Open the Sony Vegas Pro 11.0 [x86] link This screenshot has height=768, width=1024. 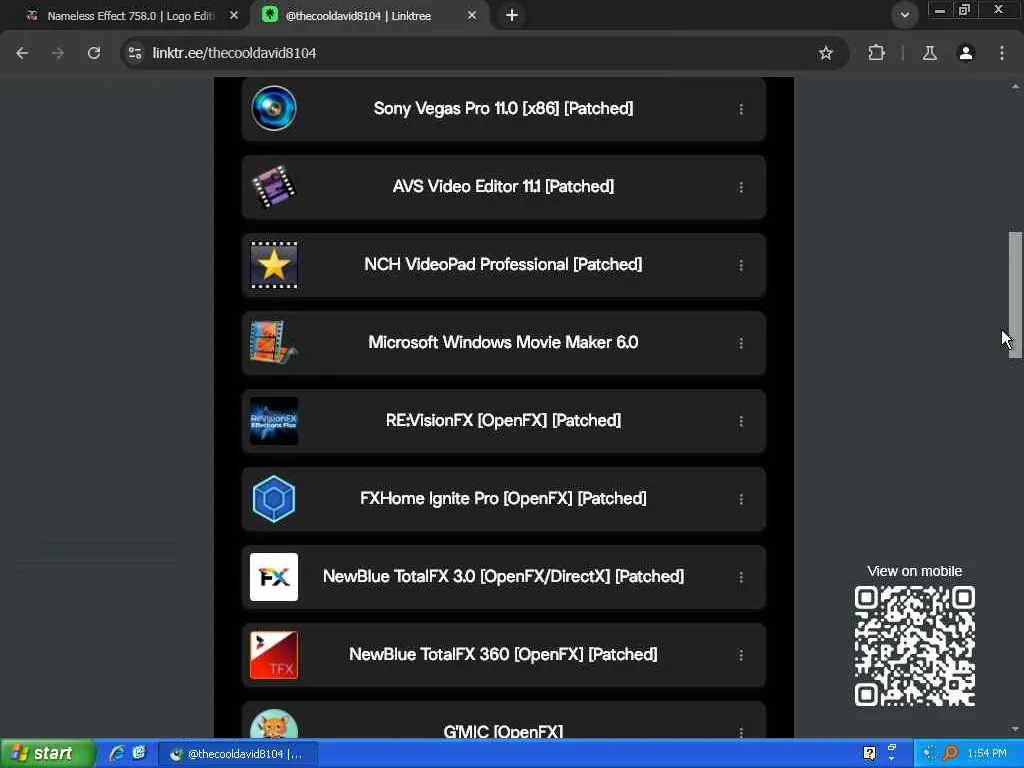point(504,108)
